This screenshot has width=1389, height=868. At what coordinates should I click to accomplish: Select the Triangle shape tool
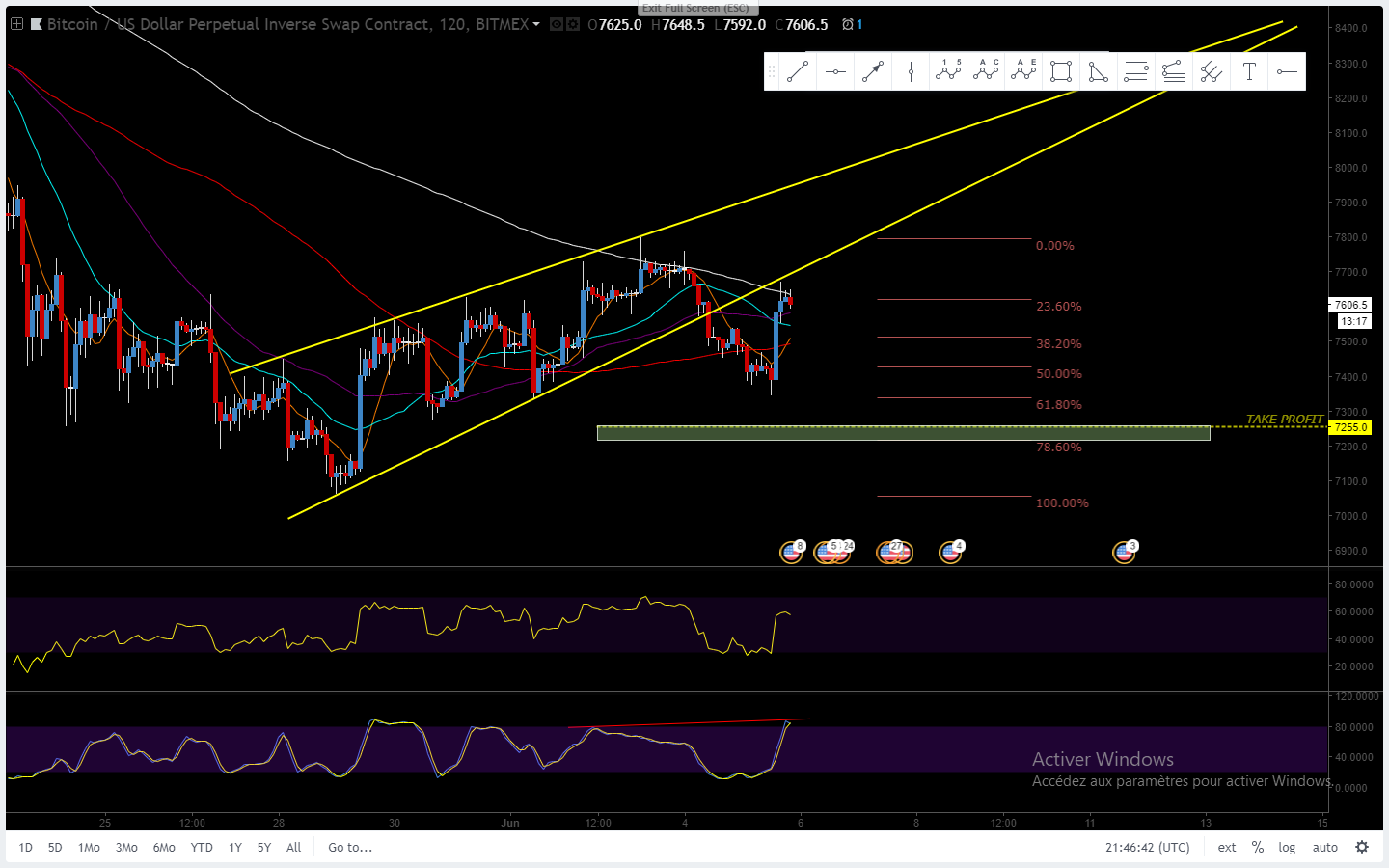[x=1099, y=71]
